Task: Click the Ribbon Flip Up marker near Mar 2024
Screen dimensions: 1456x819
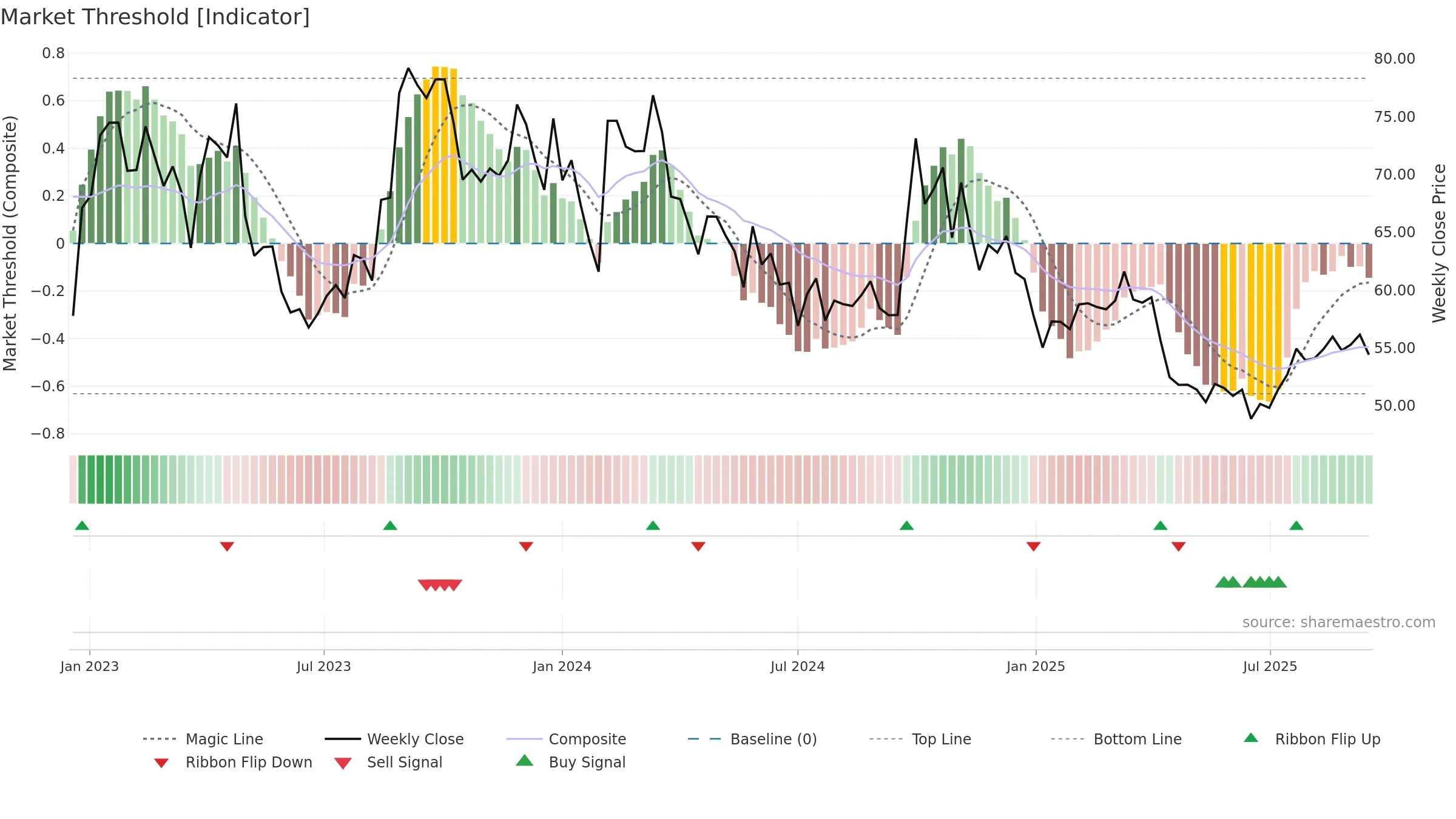Action: coord(653,525)
